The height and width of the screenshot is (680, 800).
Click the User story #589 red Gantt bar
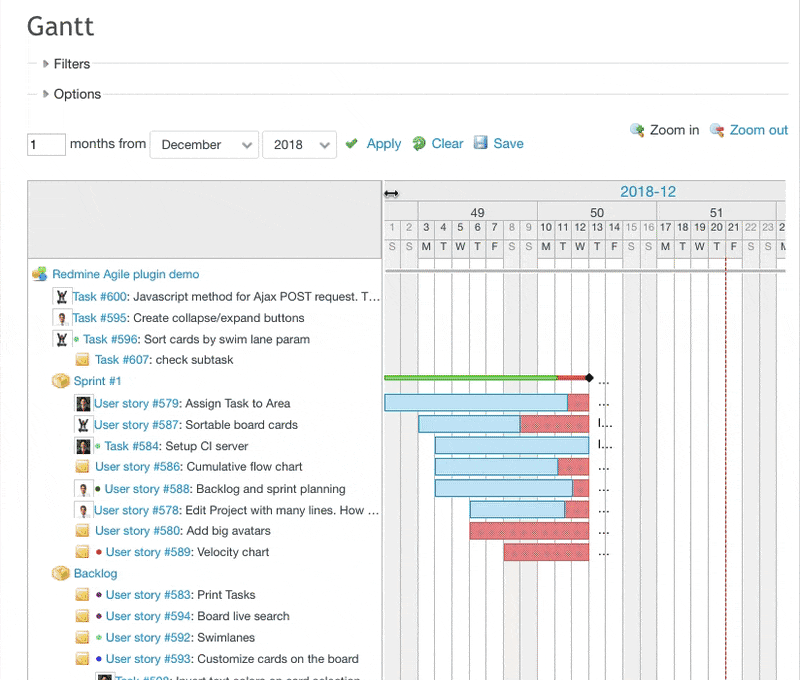[x=546, y=552]
